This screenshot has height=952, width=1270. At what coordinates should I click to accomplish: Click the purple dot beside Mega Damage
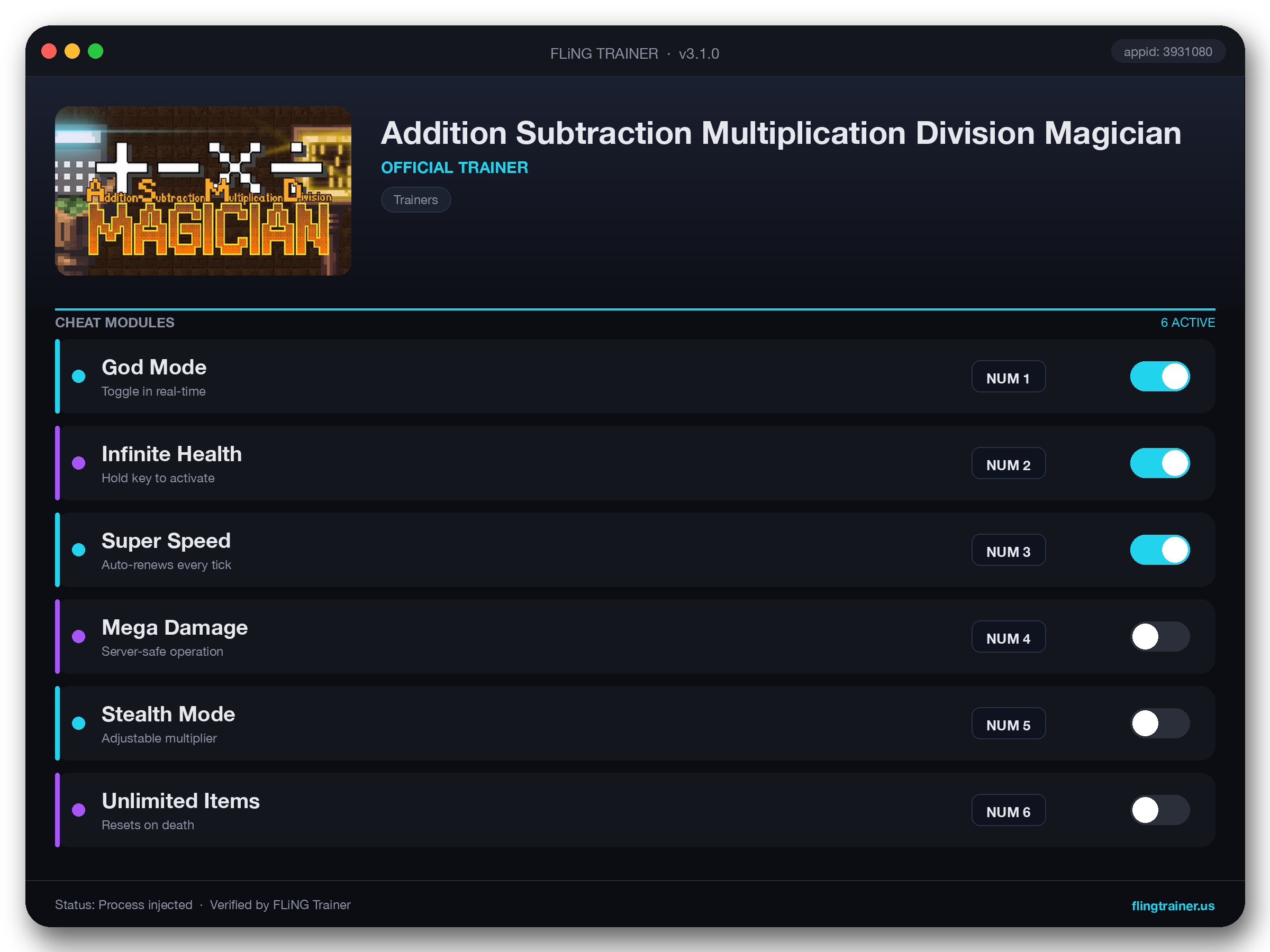[x=79, y=636]
